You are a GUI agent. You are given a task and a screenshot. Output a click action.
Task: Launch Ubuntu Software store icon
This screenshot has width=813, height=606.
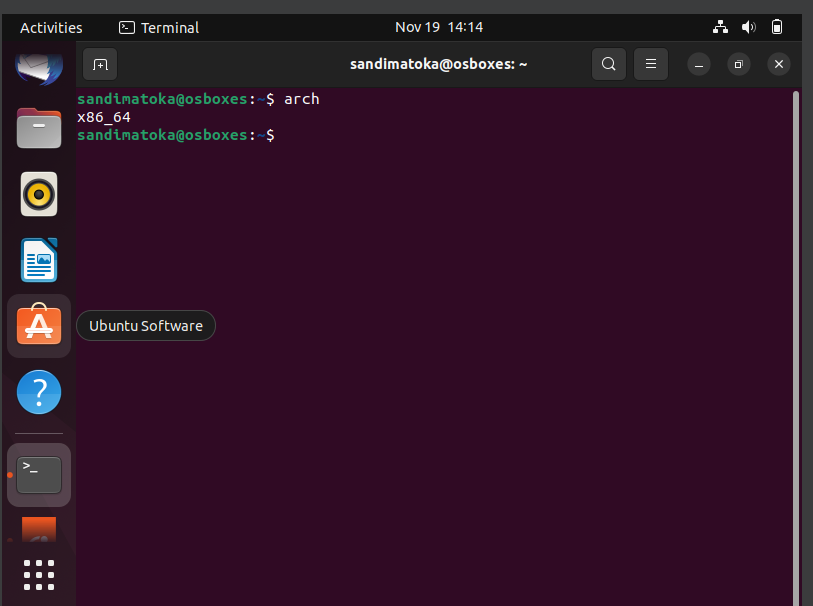pos(39,326)
